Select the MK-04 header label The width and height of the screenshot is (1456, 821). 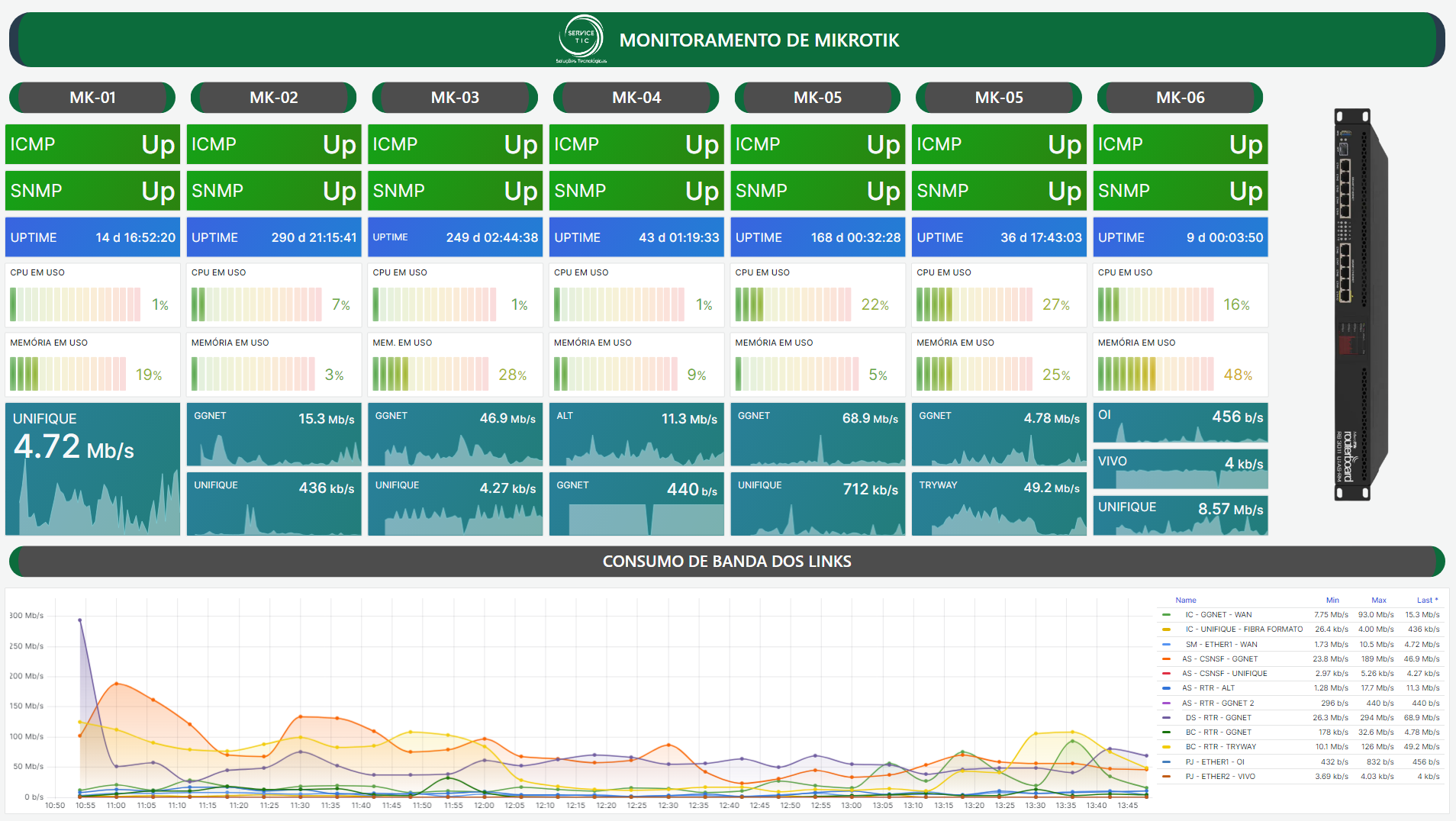click(636, 98)
